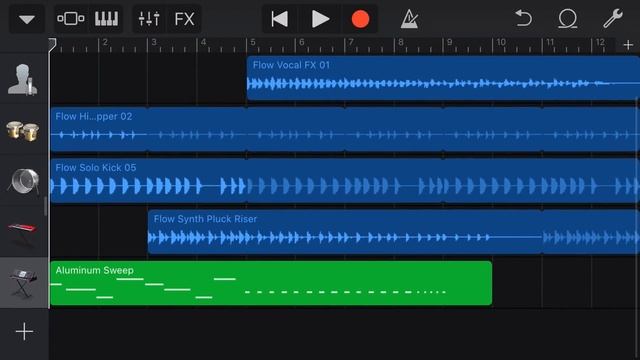The width and height of the screenshot is (640, 360).
Task: Add a new track with plus
Action: (24, 331)
